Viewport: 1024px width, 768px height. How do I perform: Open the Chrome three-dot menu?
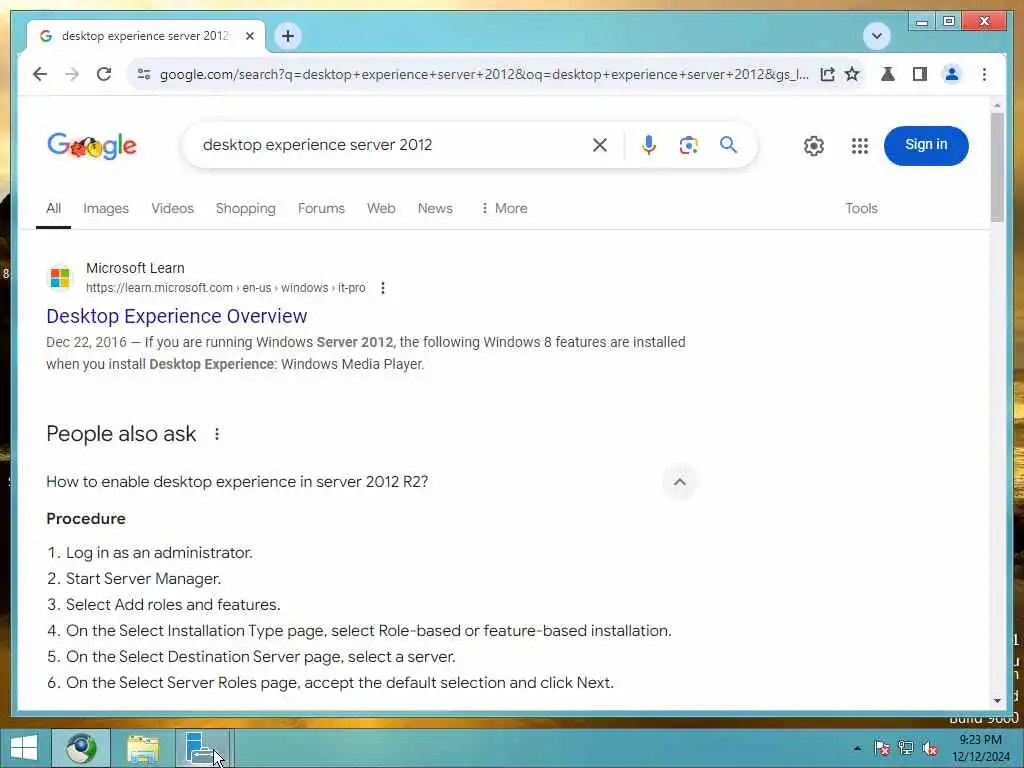click(984, 74)
